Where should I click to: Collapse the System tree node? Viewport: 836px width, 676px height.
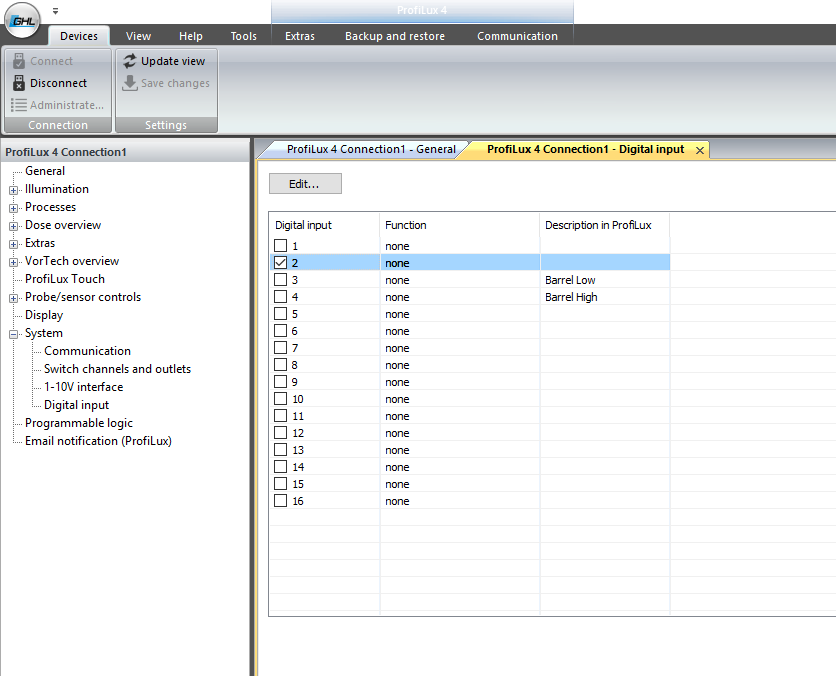13,334
